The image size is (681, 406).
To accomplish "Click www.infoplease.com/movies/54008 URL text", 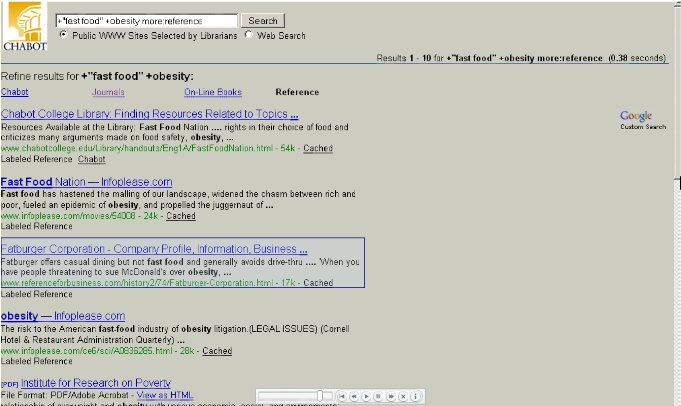I will coord(68,216).
